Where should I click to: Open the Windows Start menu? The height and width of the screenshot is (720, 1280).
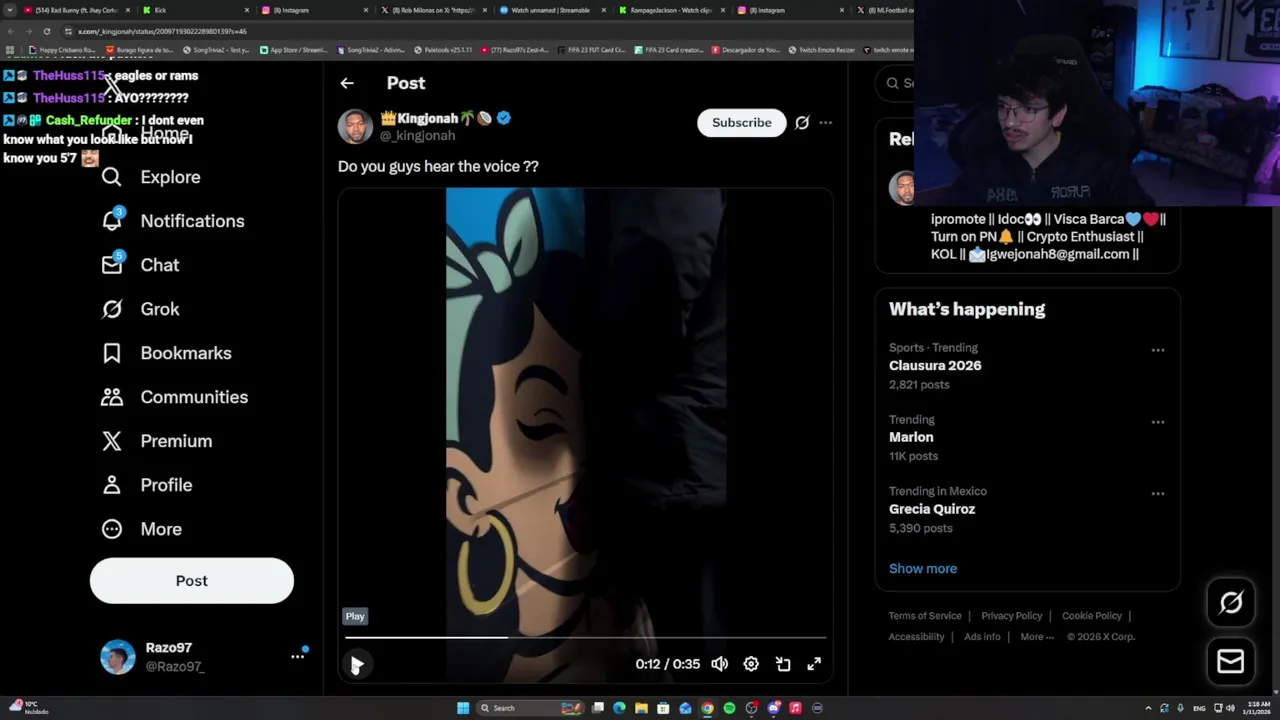[x=463, y=708]
